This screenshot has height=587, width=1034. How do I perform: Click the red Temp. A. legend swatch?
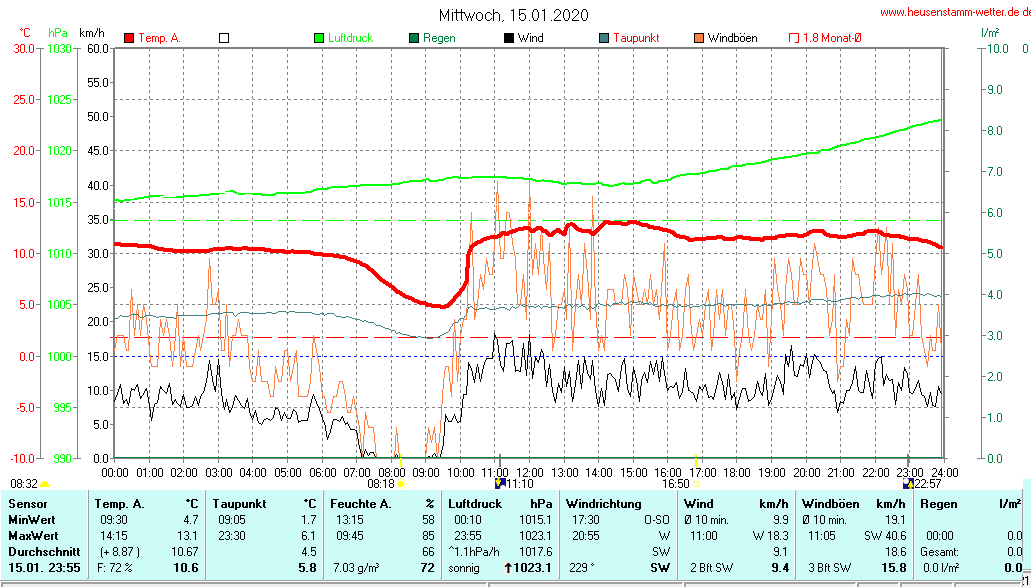129,38
